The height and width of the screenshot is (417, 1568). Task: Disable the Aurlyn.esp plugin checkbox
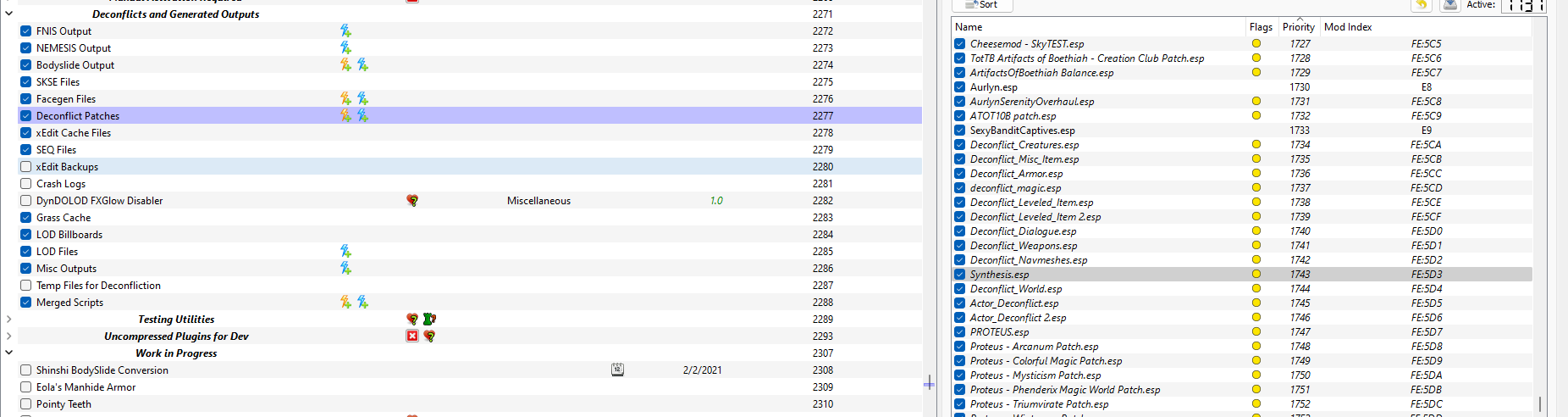(x=959, y=87)
